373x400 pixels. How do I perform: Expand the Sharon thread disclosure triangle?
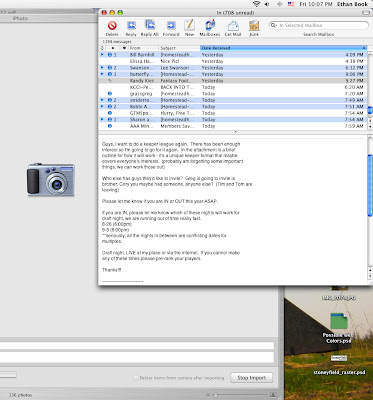(x=102, y=119)
